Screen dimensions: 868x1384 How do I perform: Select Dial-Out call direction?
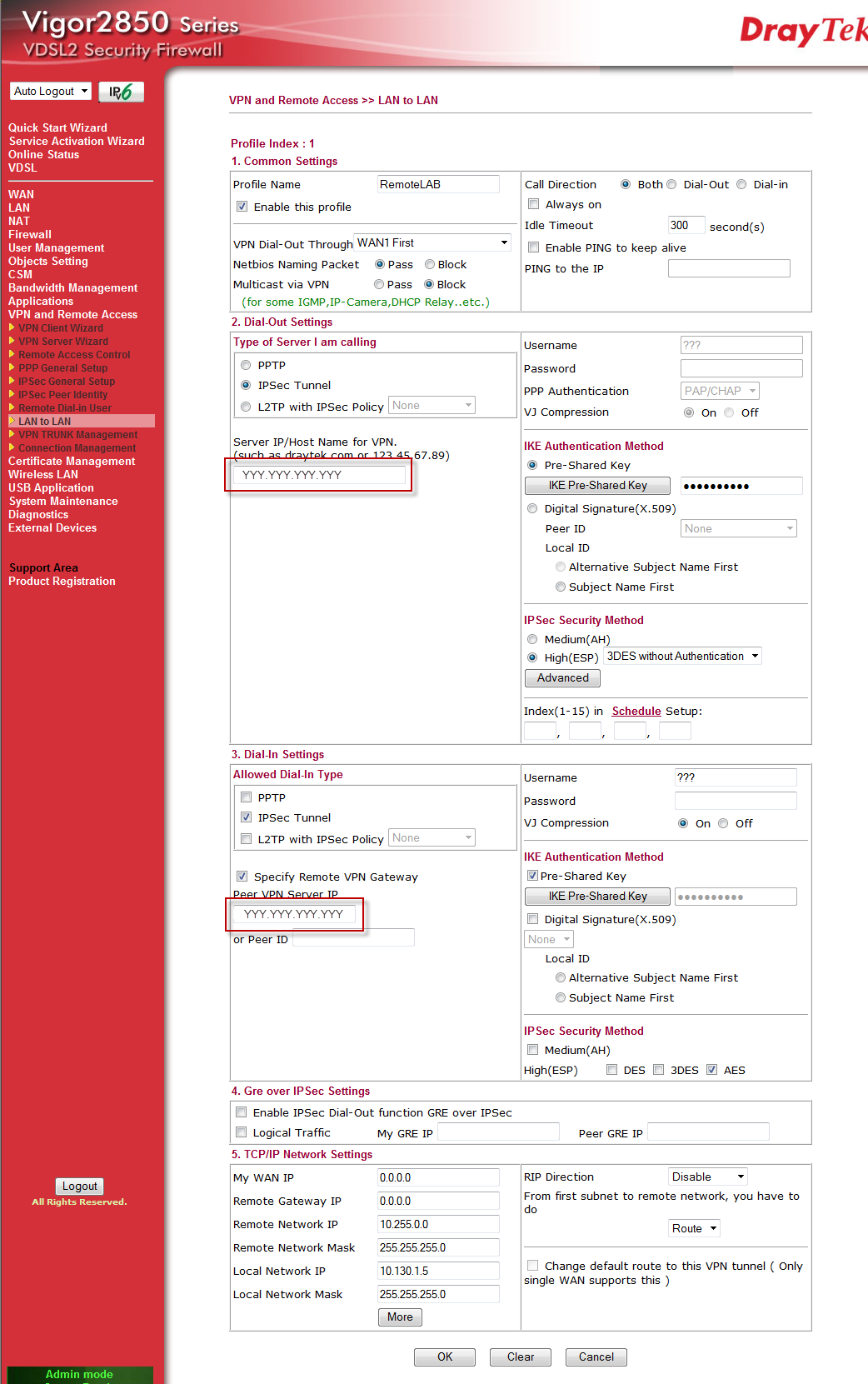671,184
